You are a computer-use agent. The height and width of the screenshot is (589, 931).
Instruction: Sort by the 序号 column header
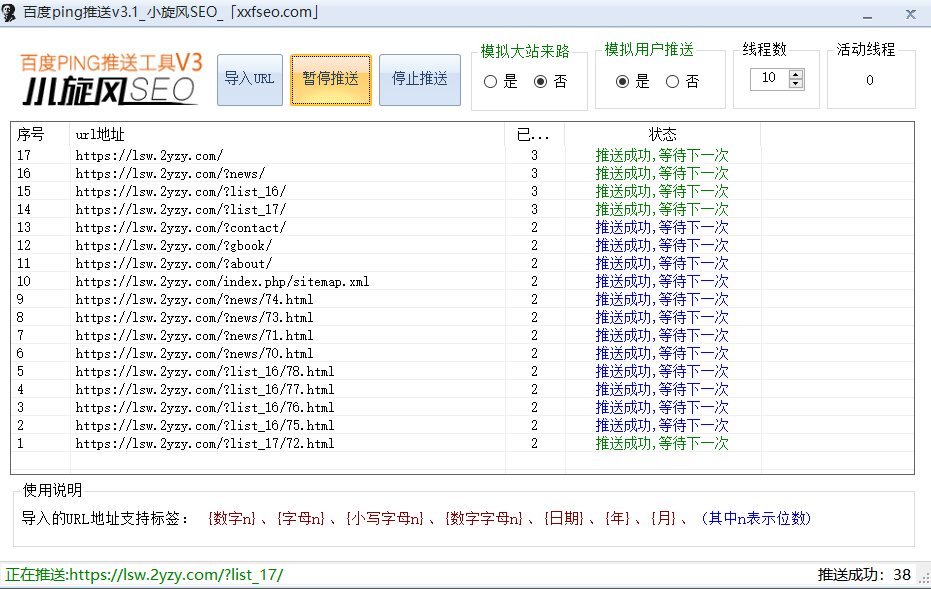pos(40,134)
